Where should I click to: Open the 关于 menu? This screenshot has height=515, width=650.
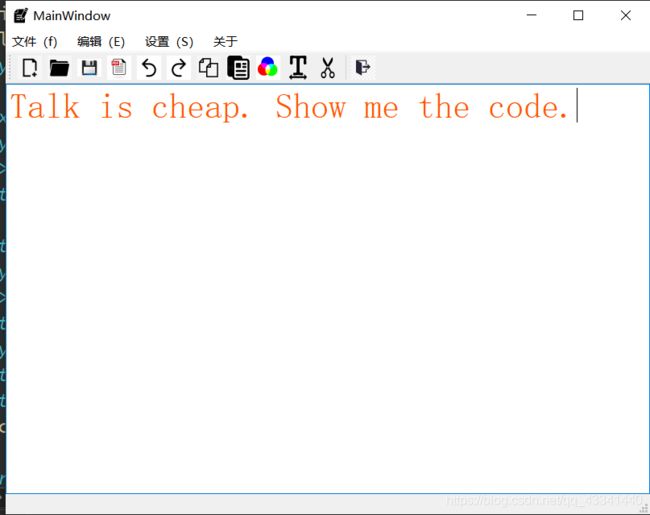225,41
